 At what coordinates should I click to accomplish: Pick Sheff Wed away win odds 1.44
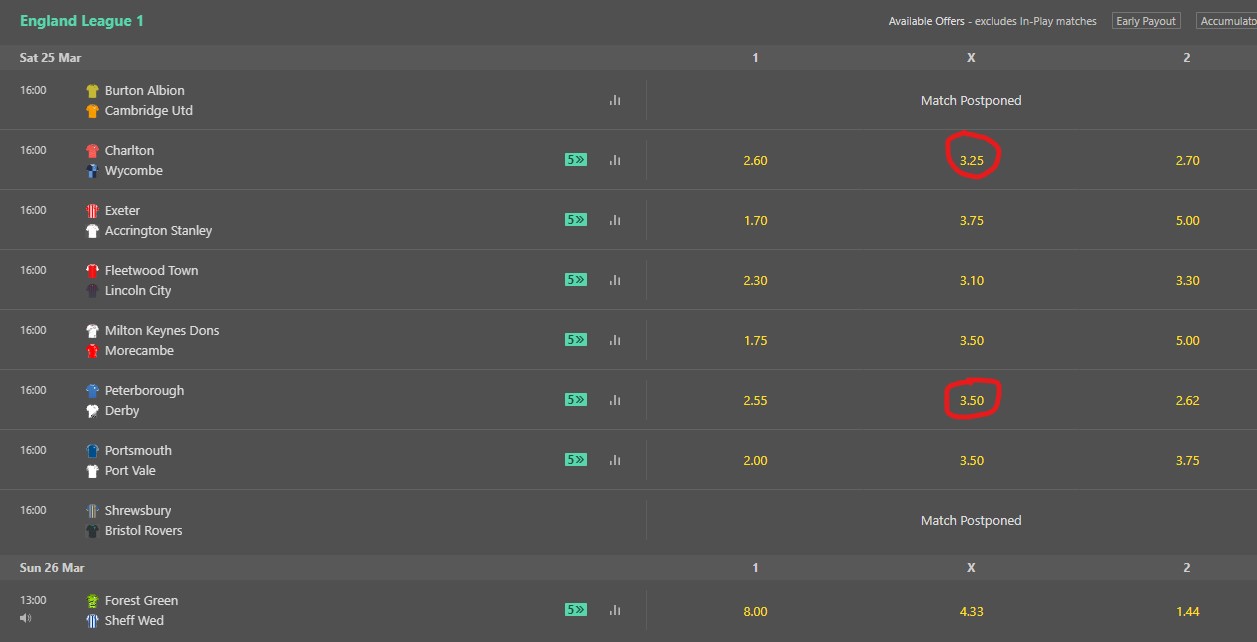click(1187, 610)
